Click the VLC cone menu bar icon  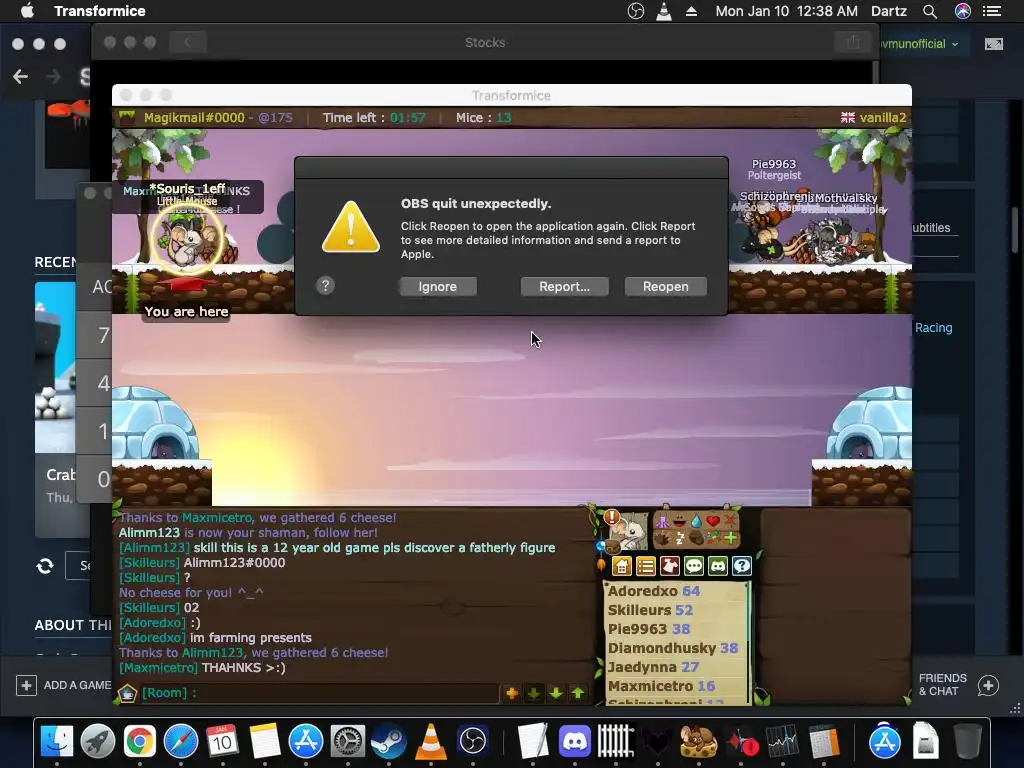click(664, 11)
